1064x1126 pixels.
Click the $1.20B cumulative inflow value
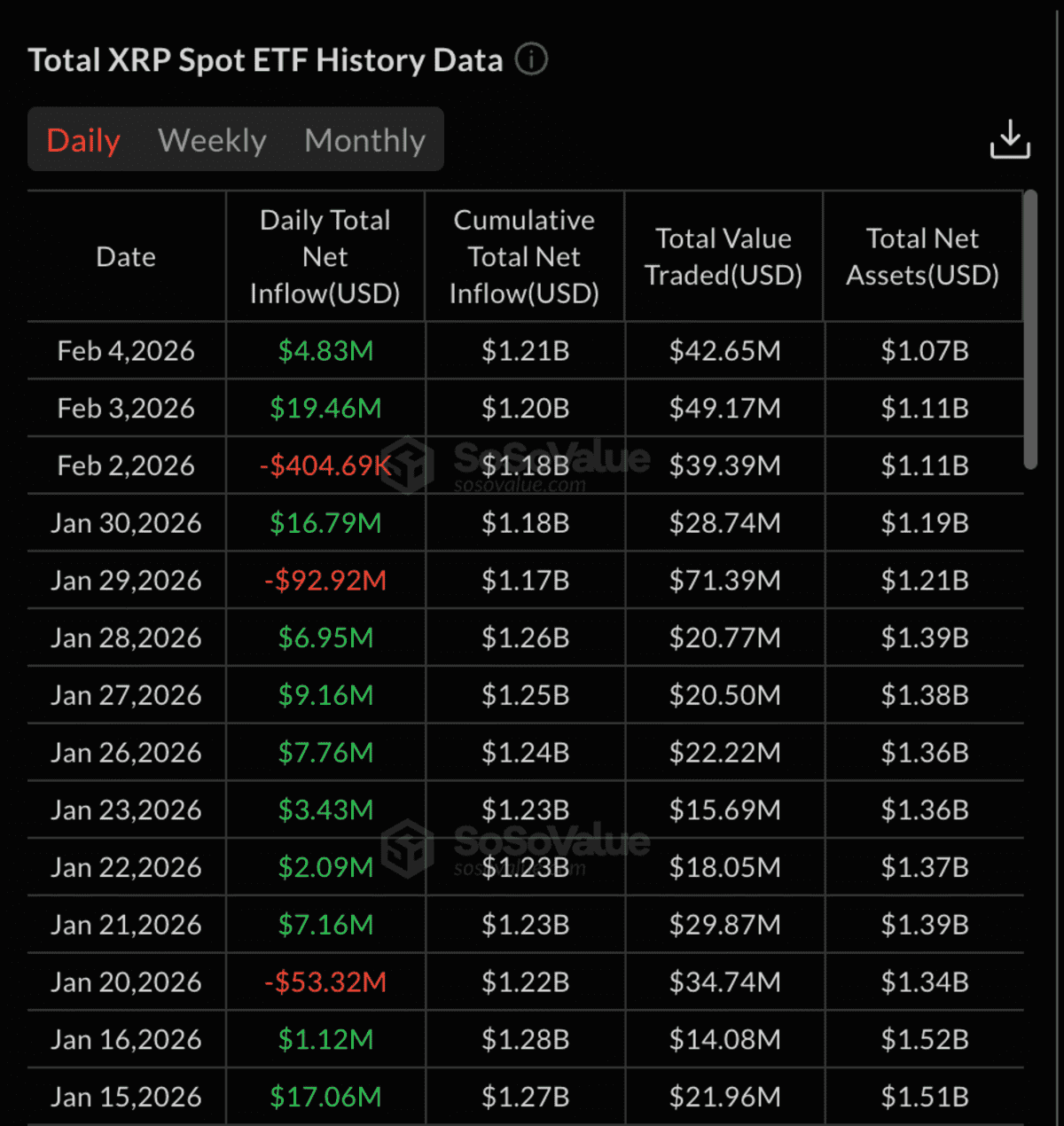[x=525, y=409]
